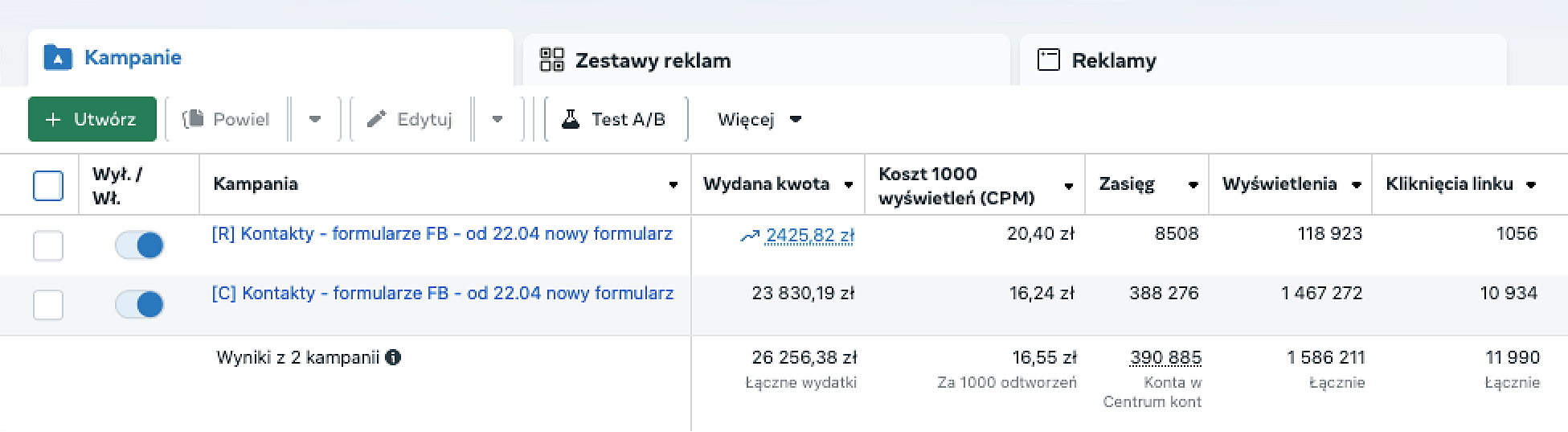
Task: Click the trend arrow icon next to 2425,82 zł
Action: [750, 236]
